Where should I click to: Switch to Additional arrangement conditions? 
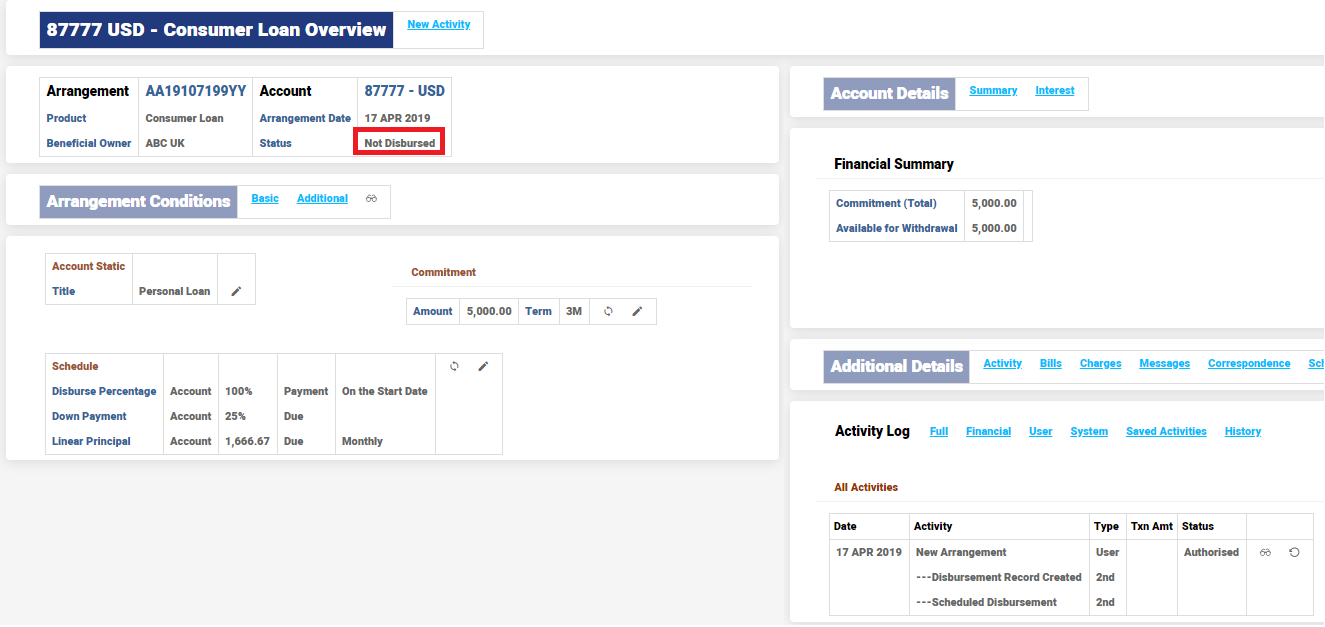click(322, 198)
